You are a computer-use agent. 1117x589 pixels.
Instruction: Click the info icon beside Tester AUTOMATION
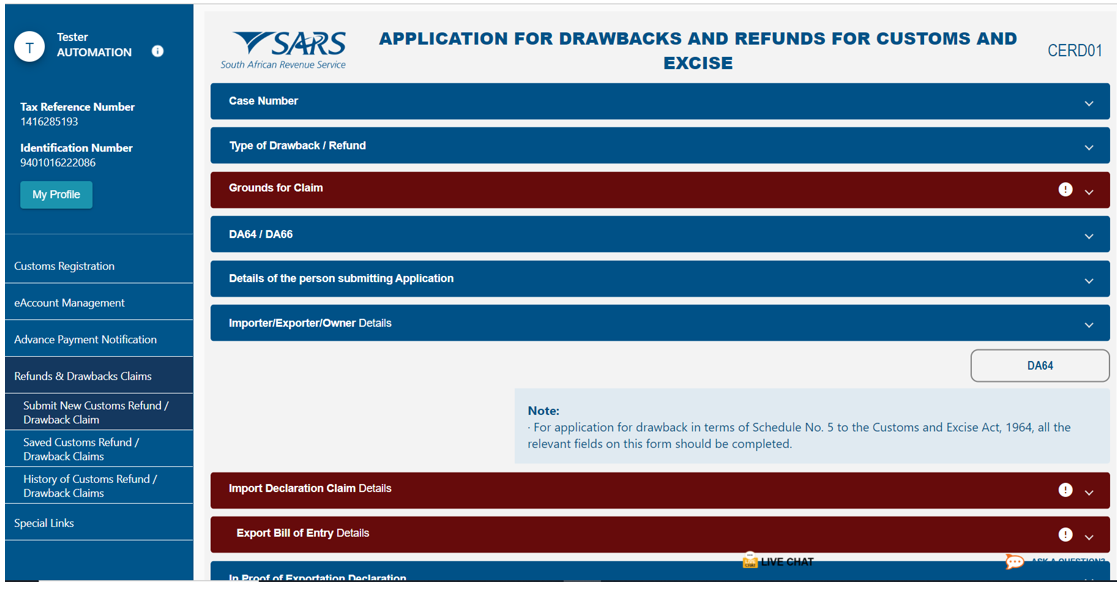157,51
